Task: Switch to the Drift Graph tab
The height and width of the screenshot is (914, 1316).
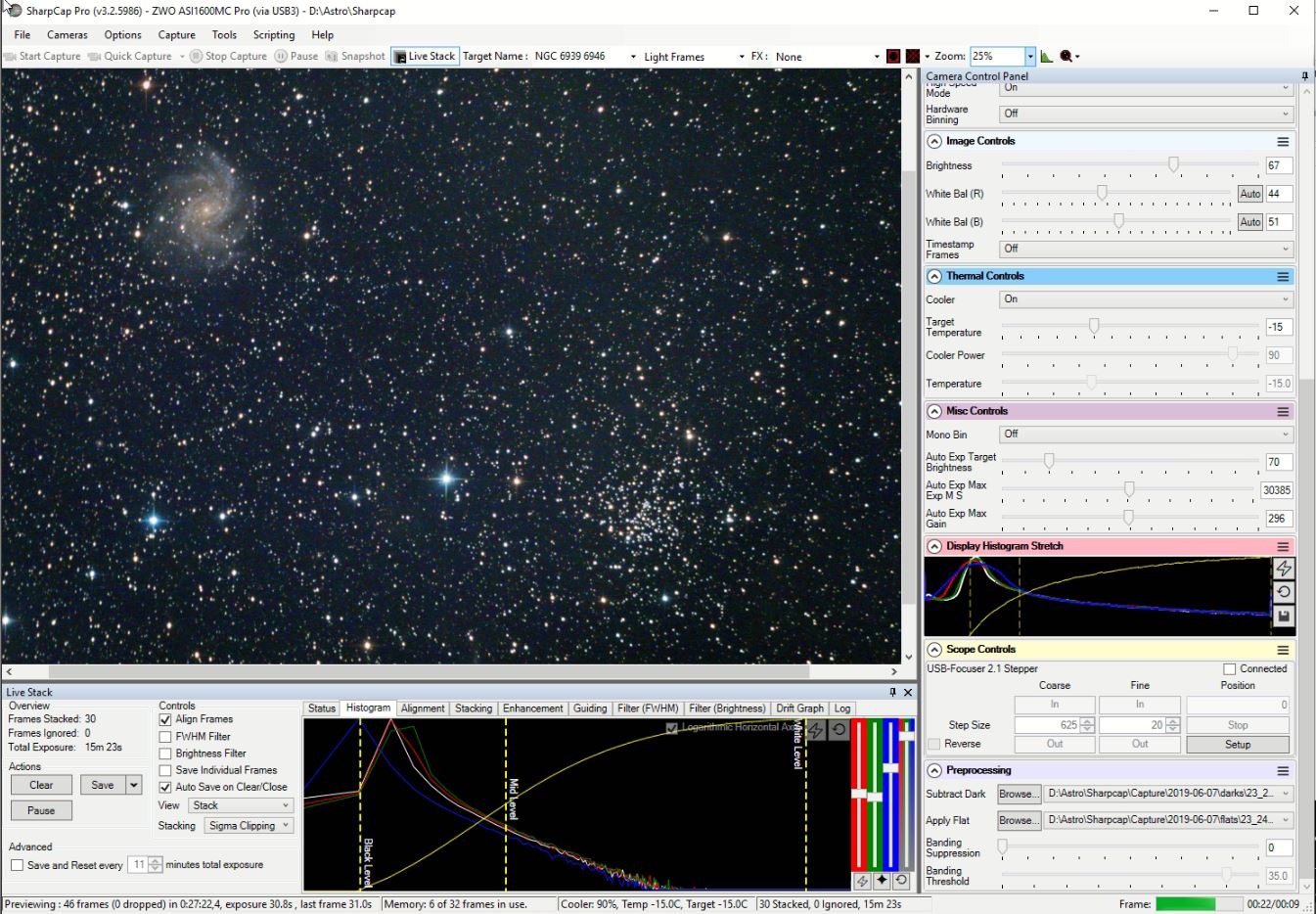Action: (x=799, y=708)
